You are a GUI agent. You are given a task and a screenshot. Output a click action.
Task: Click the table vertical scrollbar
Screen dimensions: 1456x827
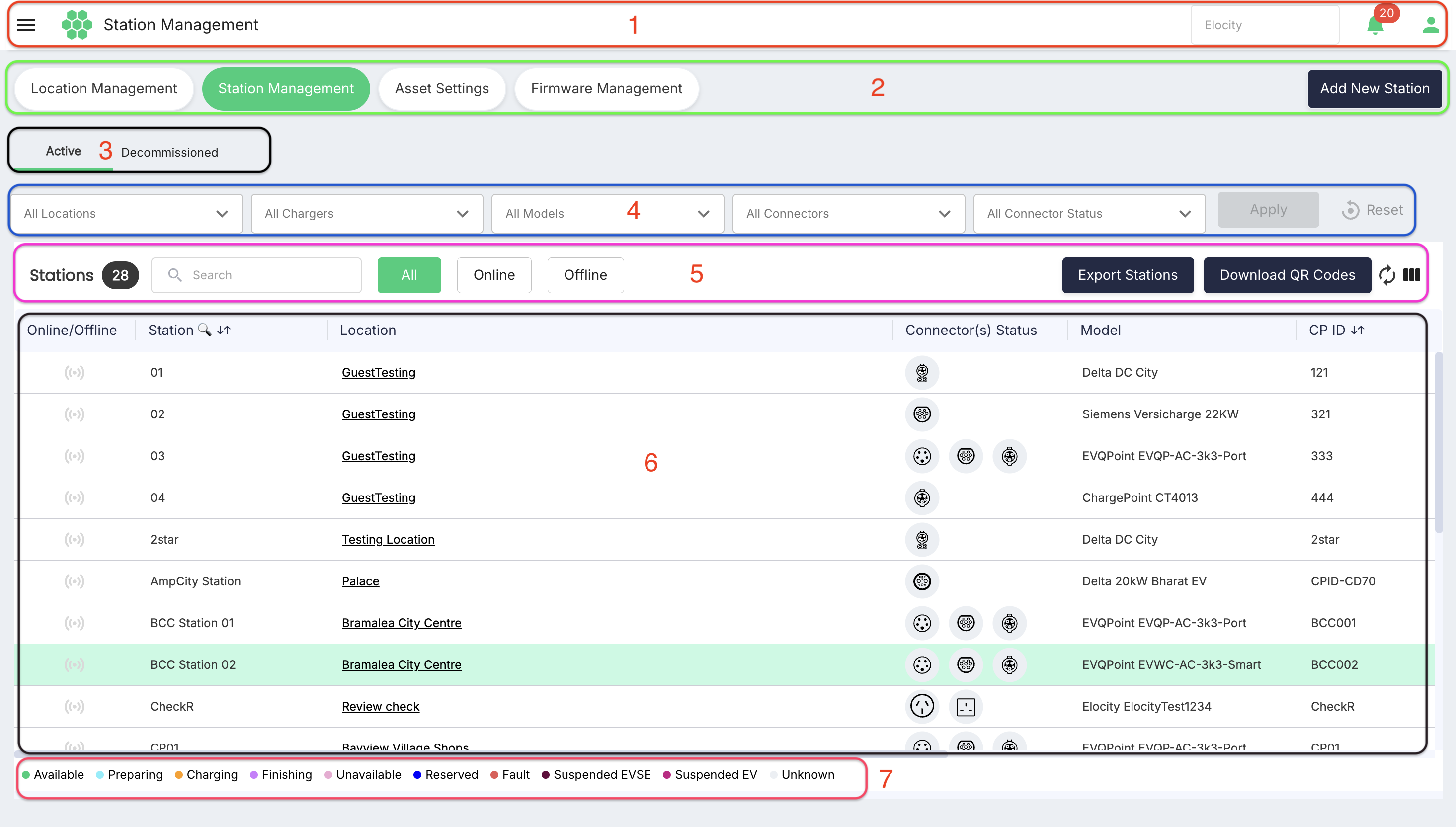click(x=1439, y=443)
